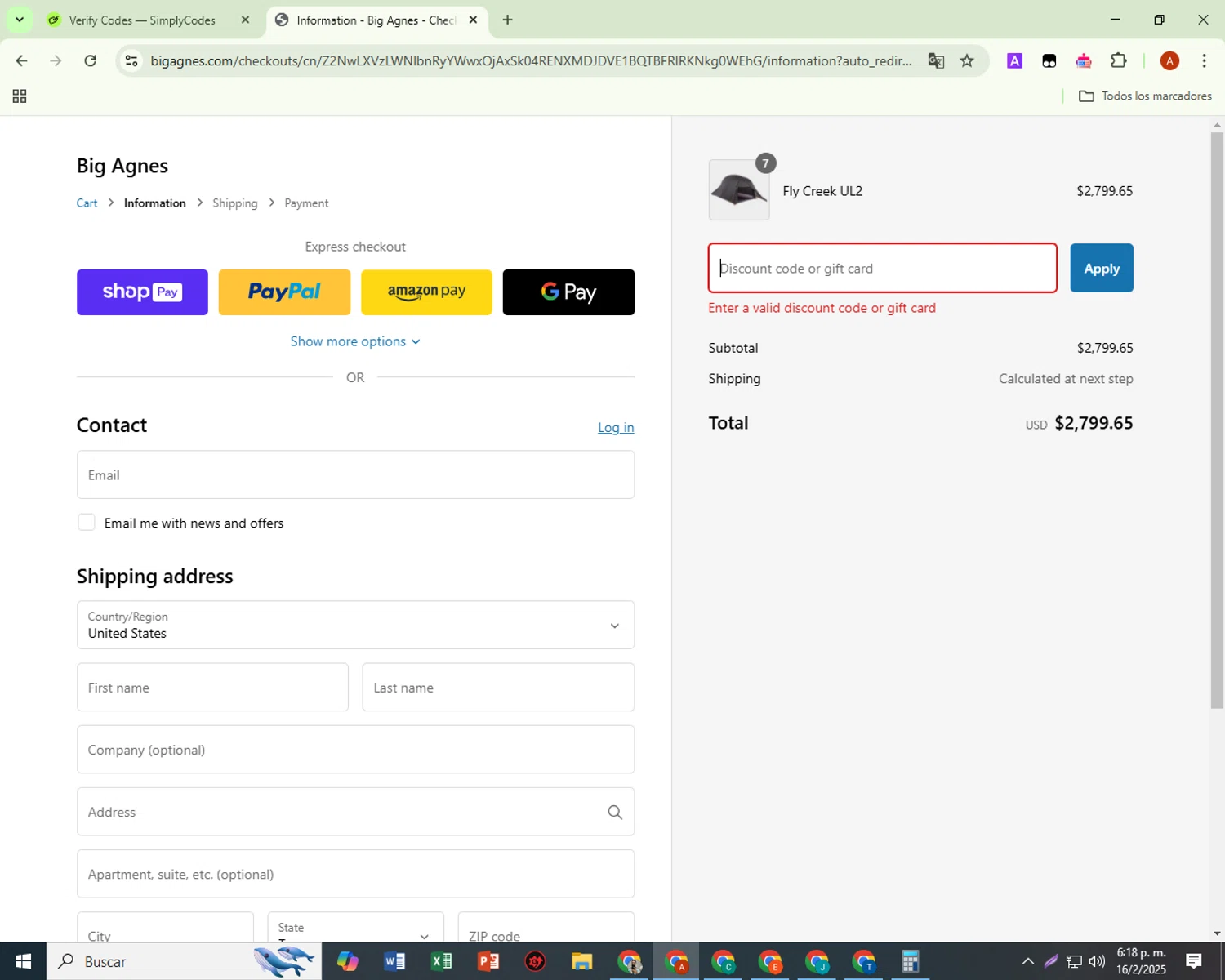Reload the page with the refresh icon
Viewport: 1225px width, 980px height.
pos(91,60)
